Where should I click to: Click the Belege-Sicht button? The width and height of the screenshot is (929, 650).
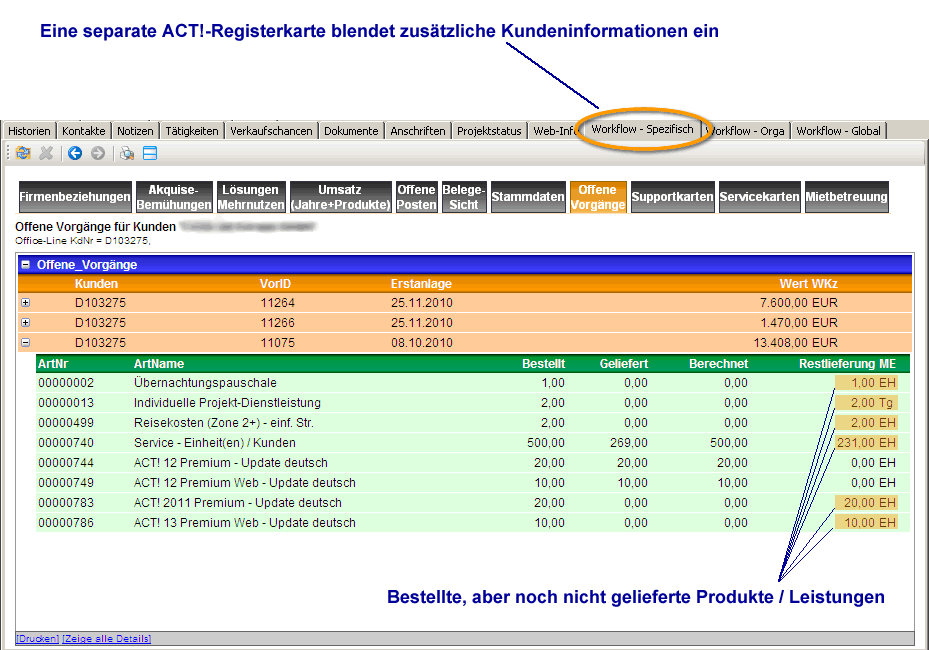click(x=464, y=197)
